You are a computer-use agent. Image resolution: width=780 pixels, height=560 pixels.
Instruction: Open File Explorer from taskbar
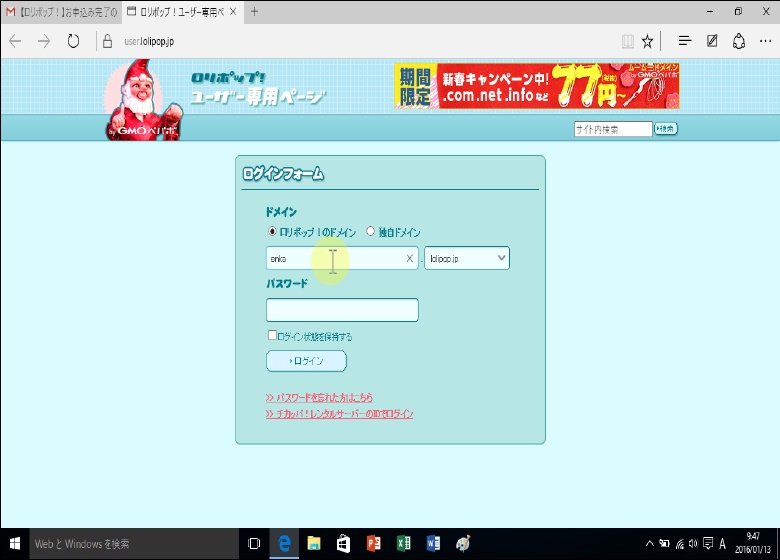coord(314,544)
